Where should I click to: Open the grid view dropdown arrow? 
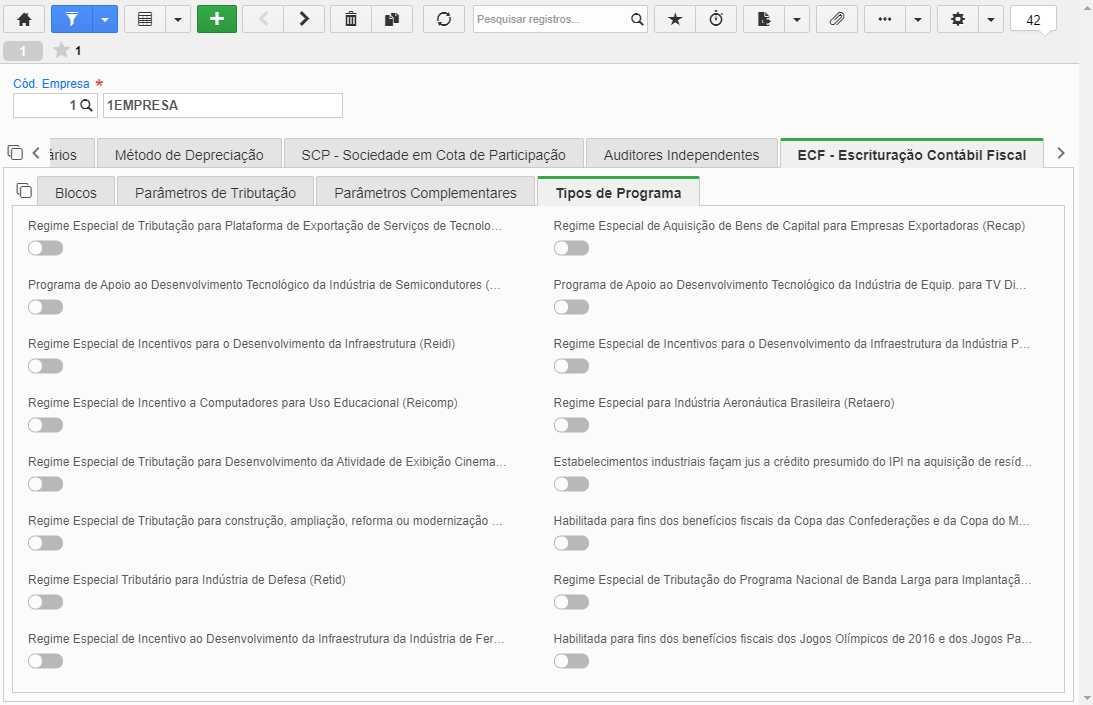[x=178, y=20]
